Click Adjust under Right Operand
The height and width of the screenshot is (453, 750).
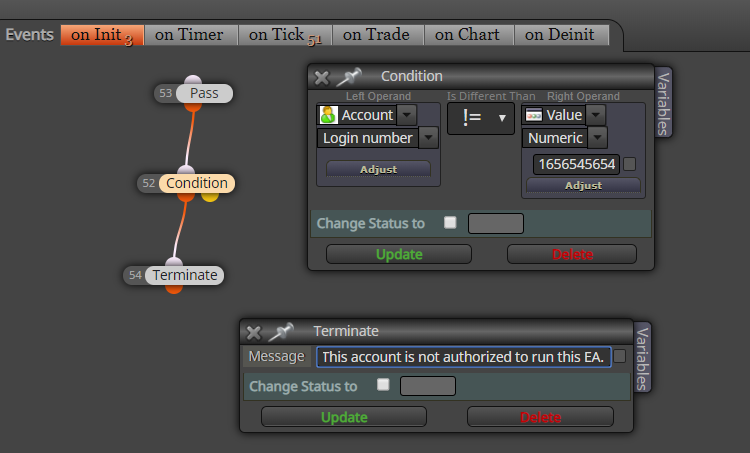click(583, 186)
